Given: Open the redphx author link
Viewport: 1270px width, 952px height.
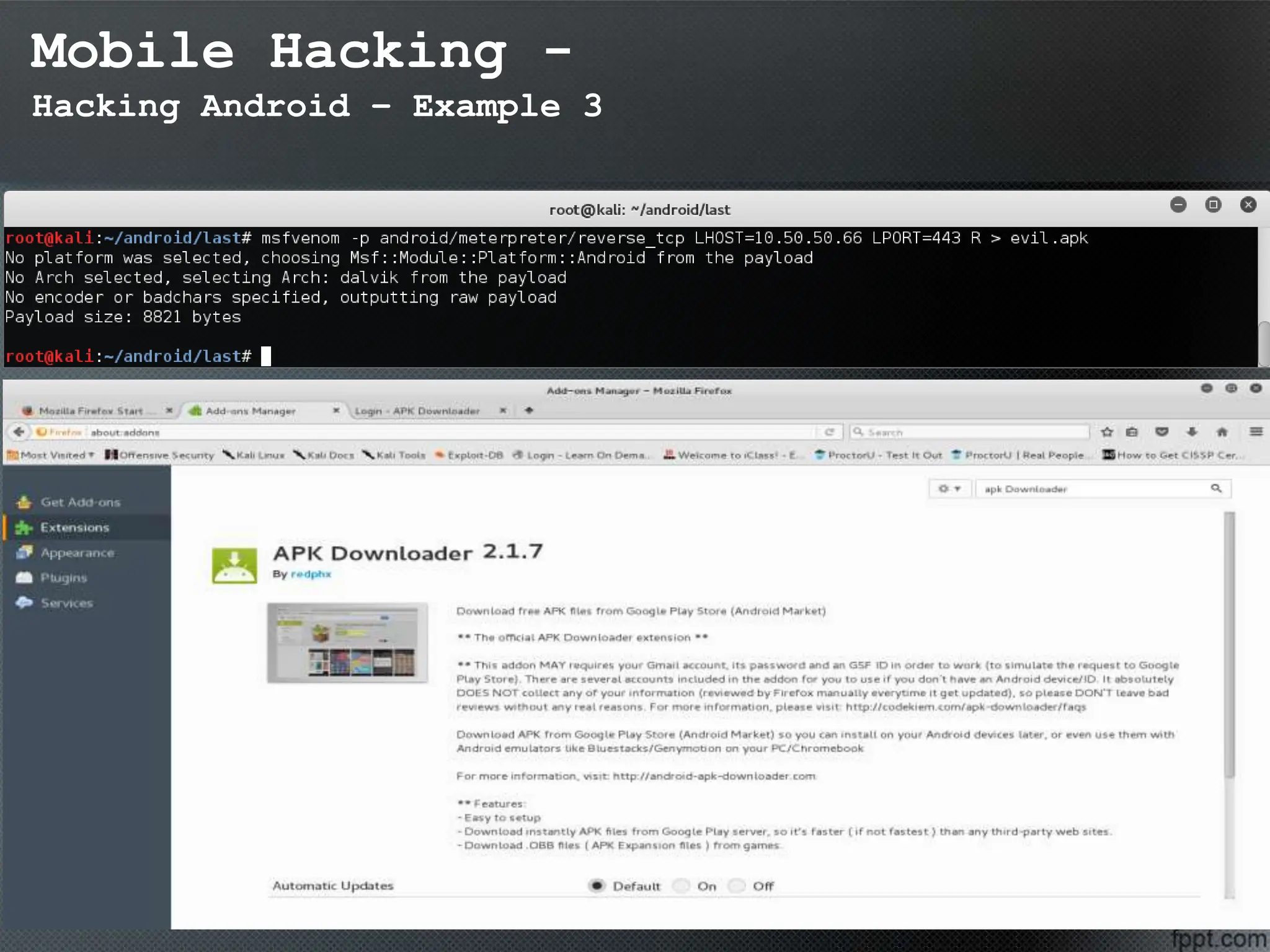Looking at the screenshot, I should click(x=311, y=574).
